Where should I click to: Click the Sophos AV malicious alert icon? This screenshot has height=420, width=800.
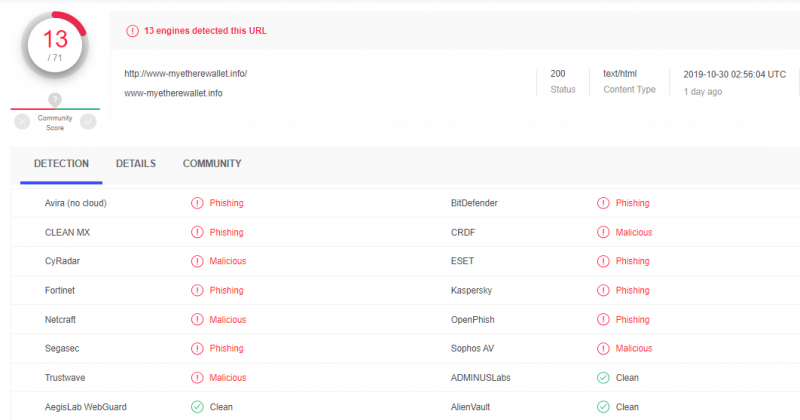(x=603, y=349)
